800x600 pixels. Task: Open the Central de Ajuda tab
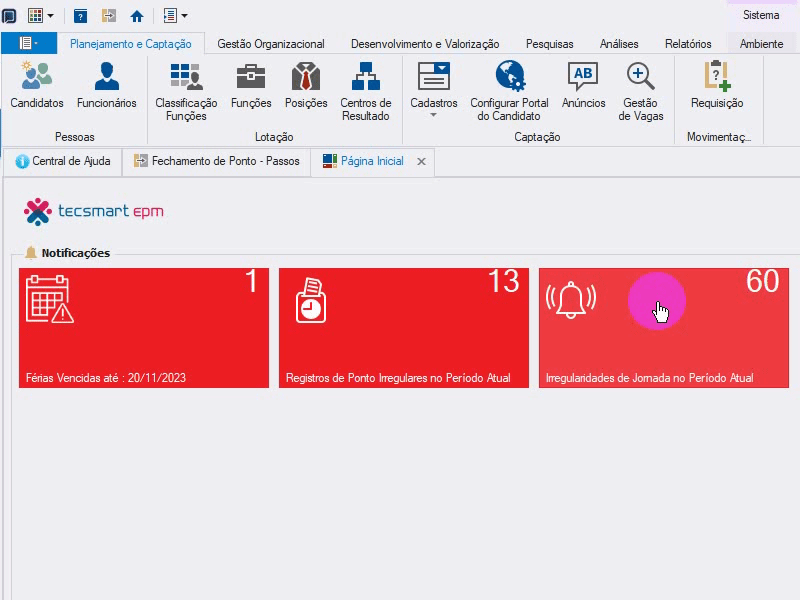(x=63, y=161)
